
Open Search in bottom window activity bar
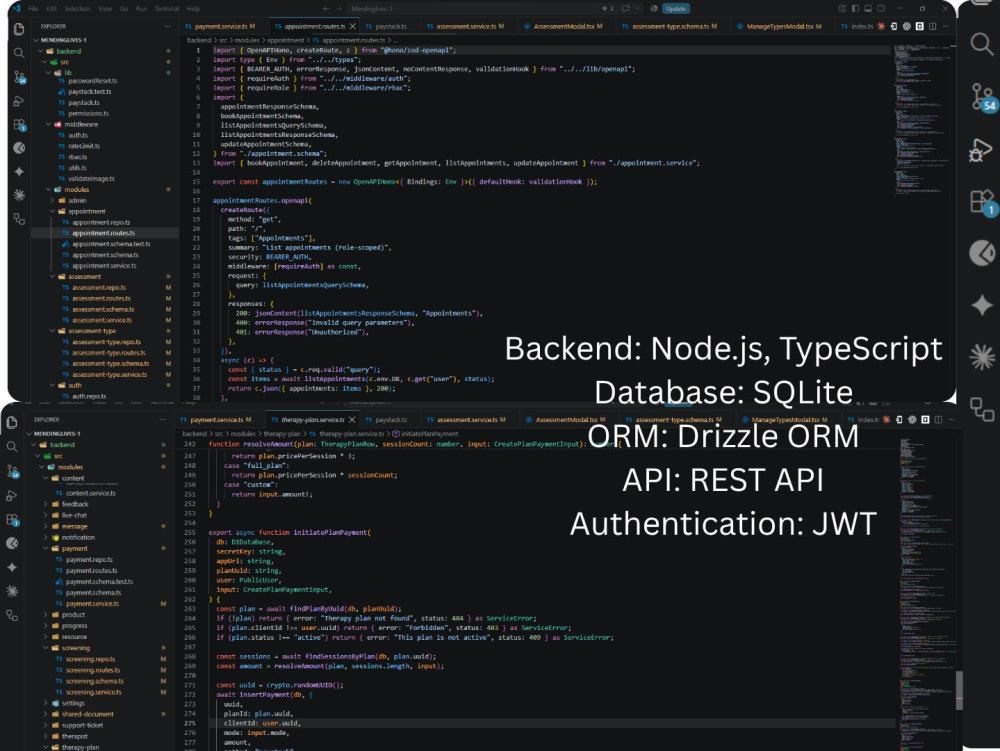pyautogui.click(x=12, y=447)
